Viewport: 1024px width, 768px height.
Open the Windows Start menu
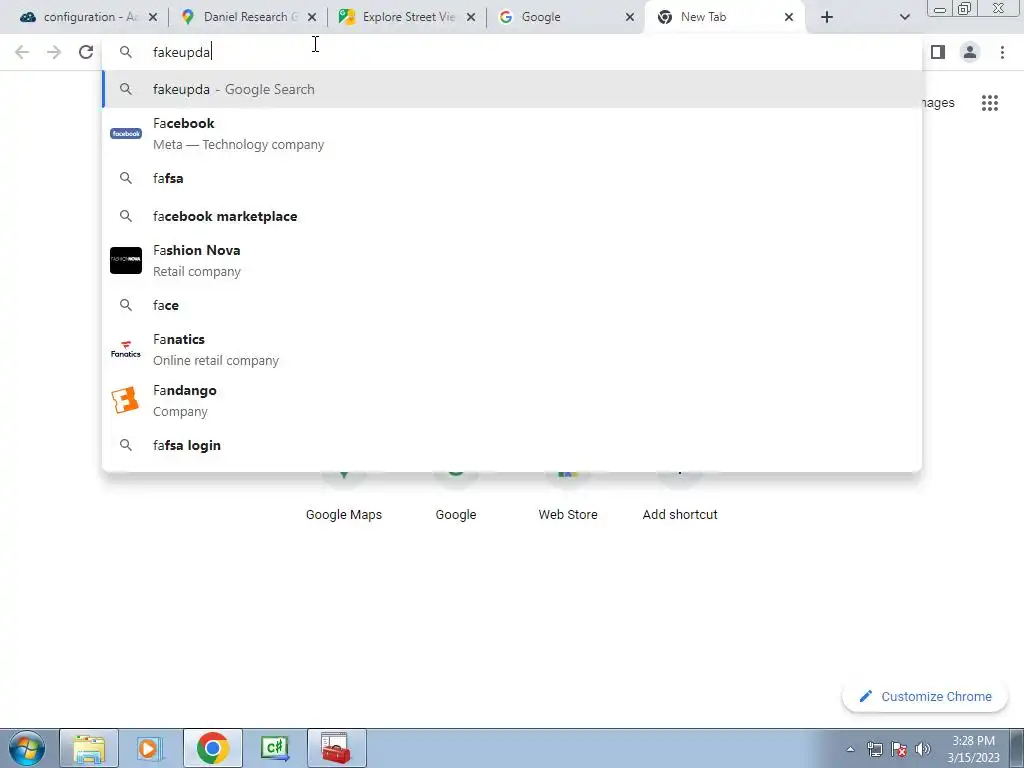pyautogui.click(x=26, y=748)
